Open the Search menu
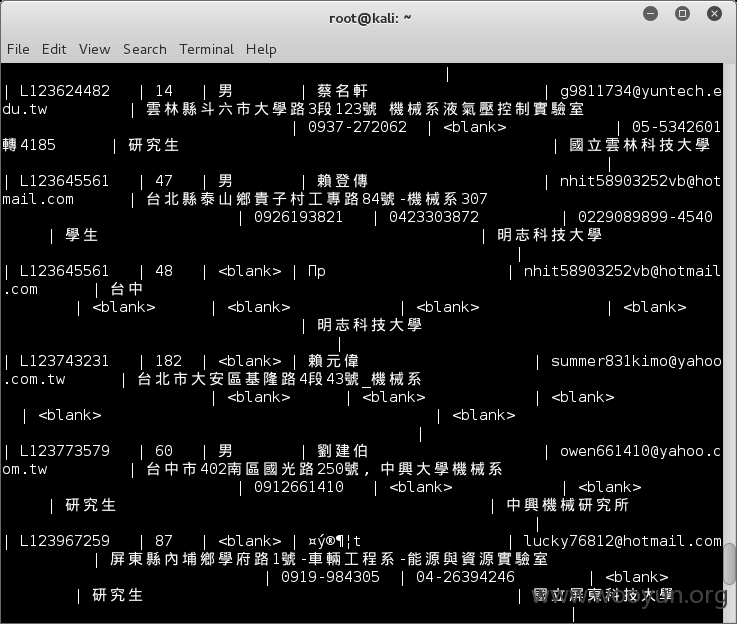Screen dimensions: 737x624 click(145, 49)
